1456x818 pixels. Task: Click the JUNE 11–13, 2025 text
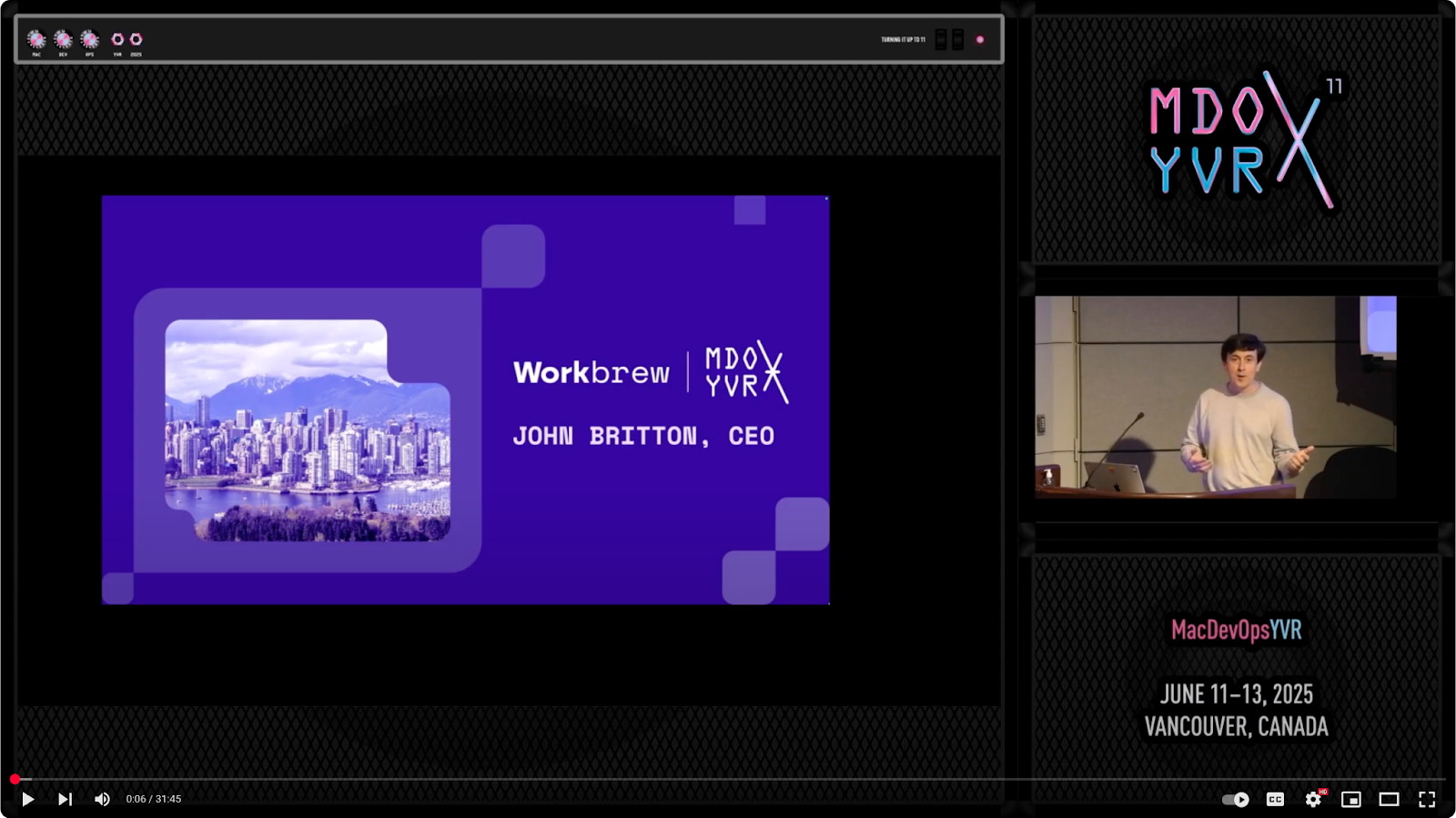[x=1236, y=694]
